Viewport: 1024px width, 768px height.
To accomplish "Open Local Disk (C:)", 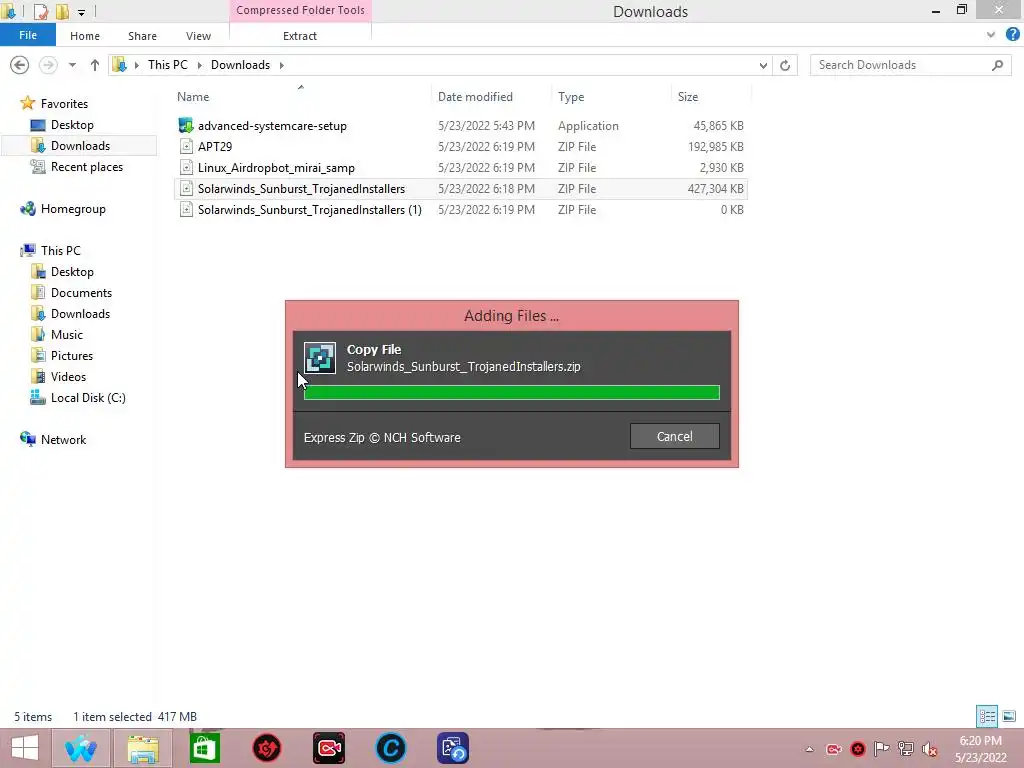I will click(88, 398).
